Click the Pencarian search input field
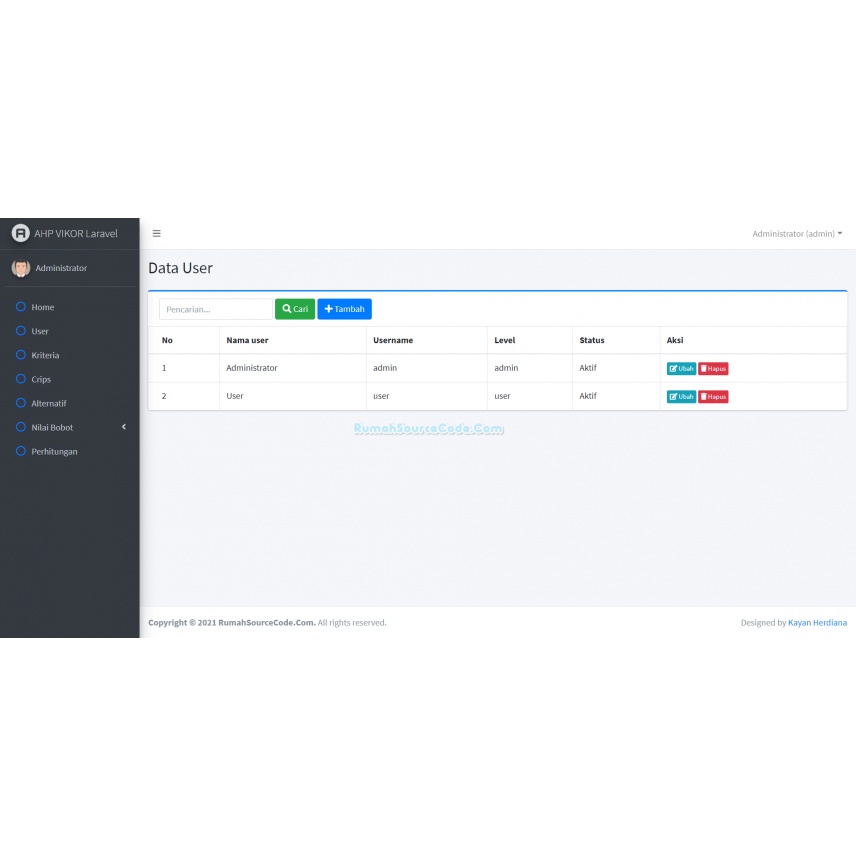Screen dimensions: 856x856 [x=216, y=309]
